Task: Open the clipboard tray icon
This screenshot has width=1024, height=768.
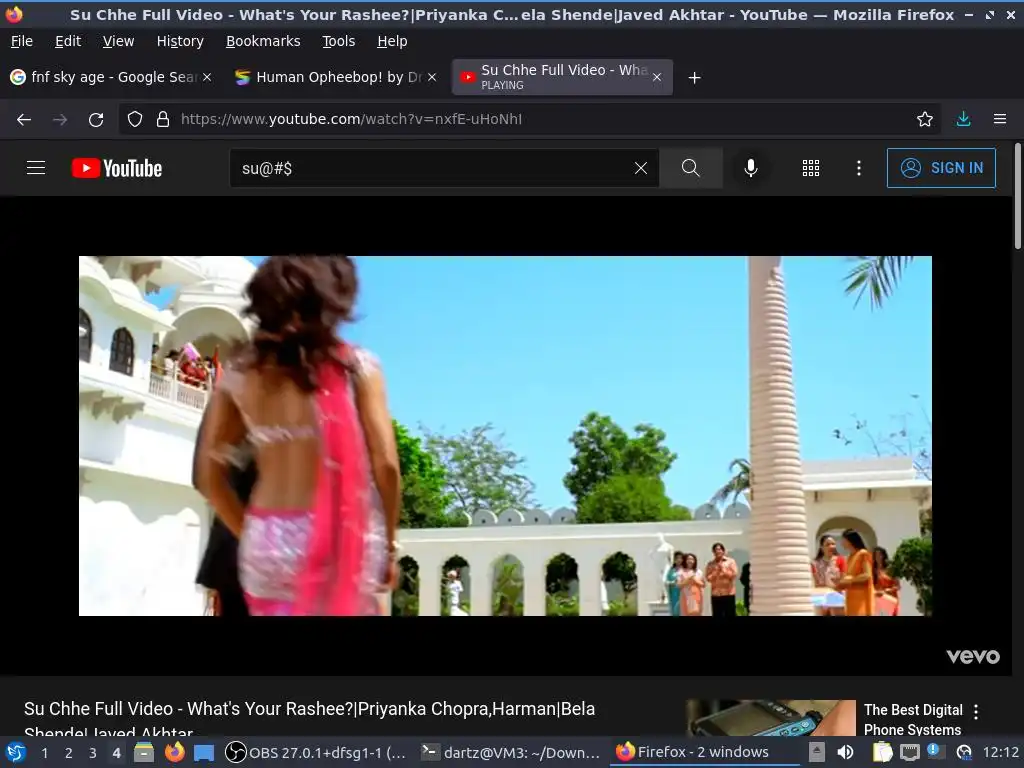Action: pyautogui.click(x=882, y=752)
